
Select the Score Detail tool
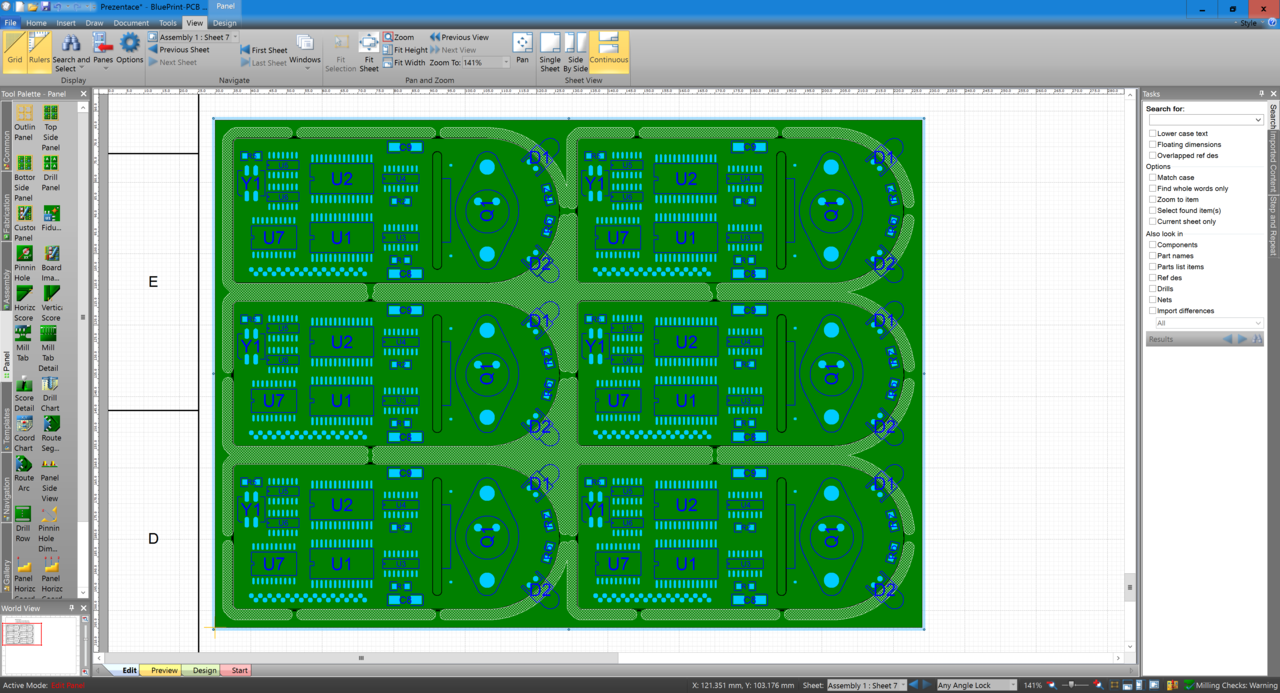click(x=24, y=395)
